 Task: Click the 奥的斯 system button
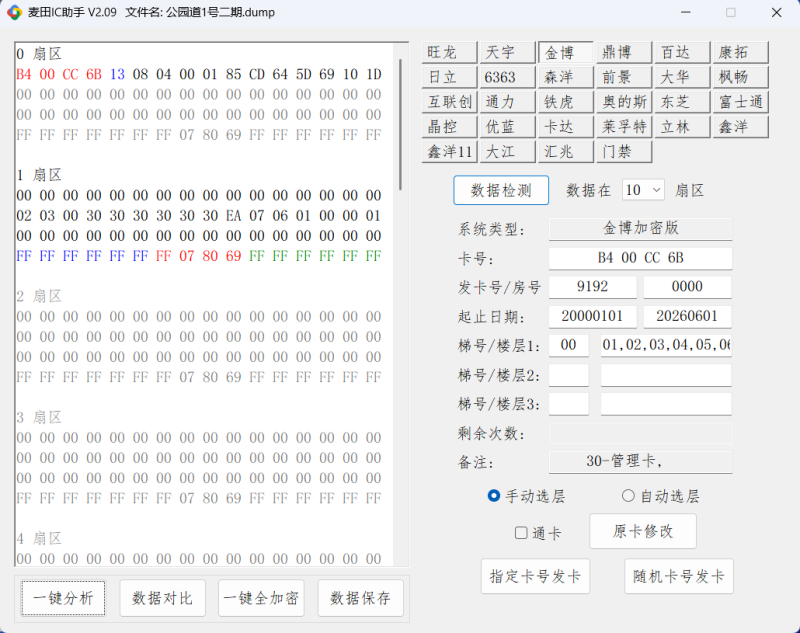[624, 102]
